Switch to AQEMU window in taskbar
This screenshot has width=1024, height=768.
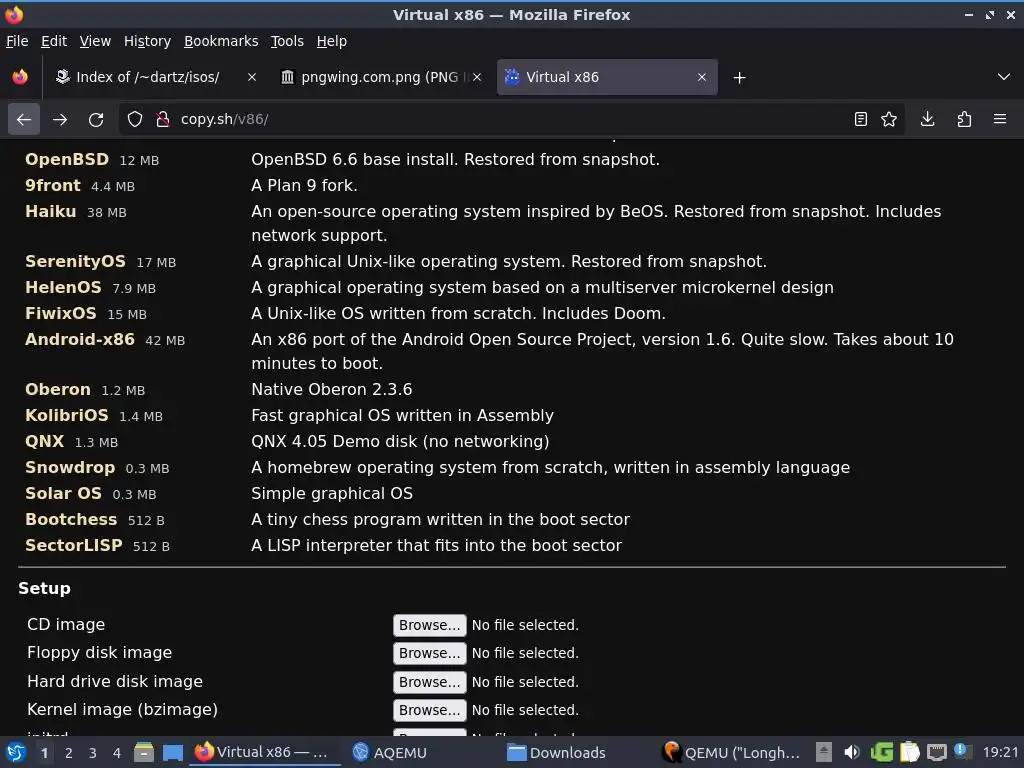point(390,752)
